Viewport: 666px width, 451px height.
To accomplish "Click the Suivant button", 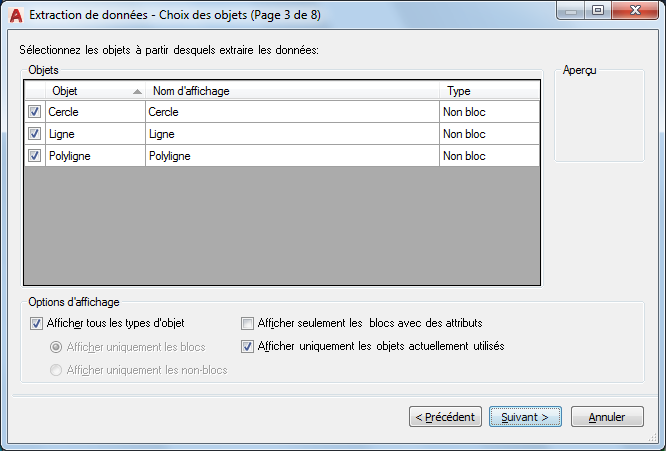I will click(524, 416).
